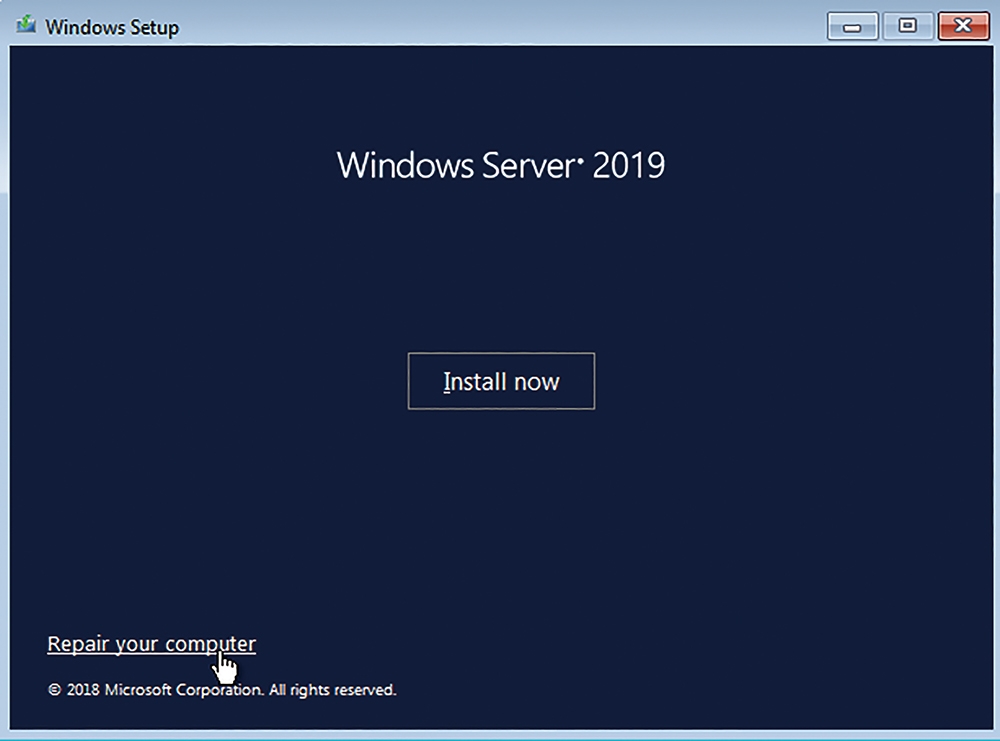
Task: Click the Windows Setup title bar icon
Action: (26, 26)
